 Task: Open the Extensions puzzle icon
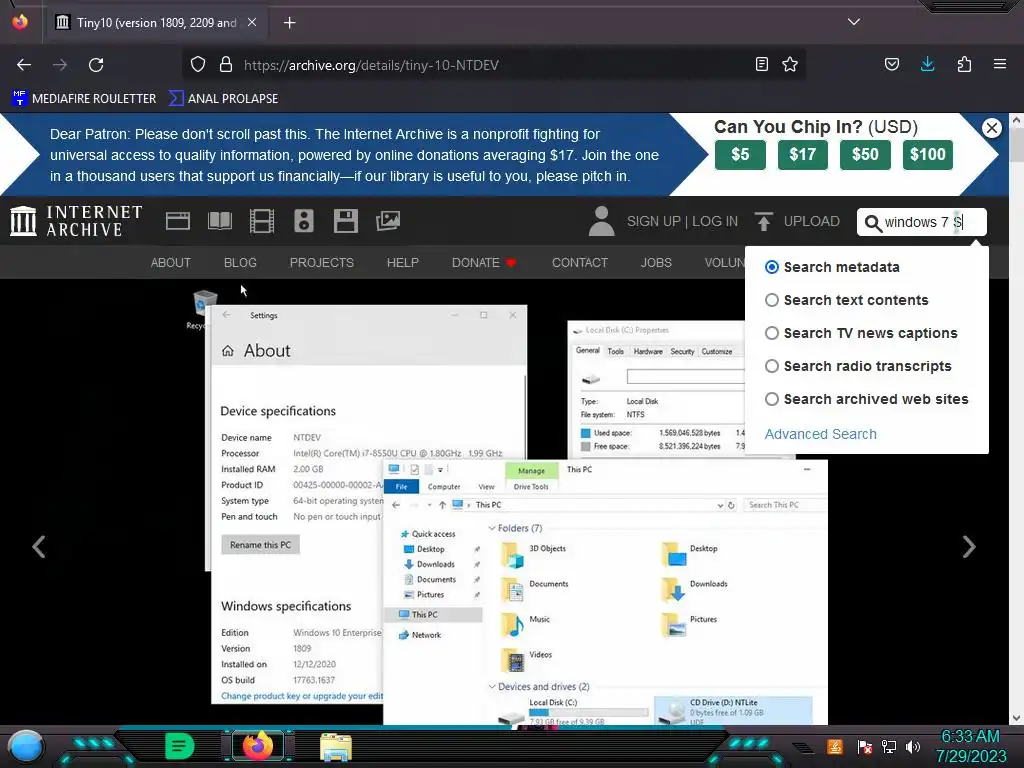(x=964, y=64)
